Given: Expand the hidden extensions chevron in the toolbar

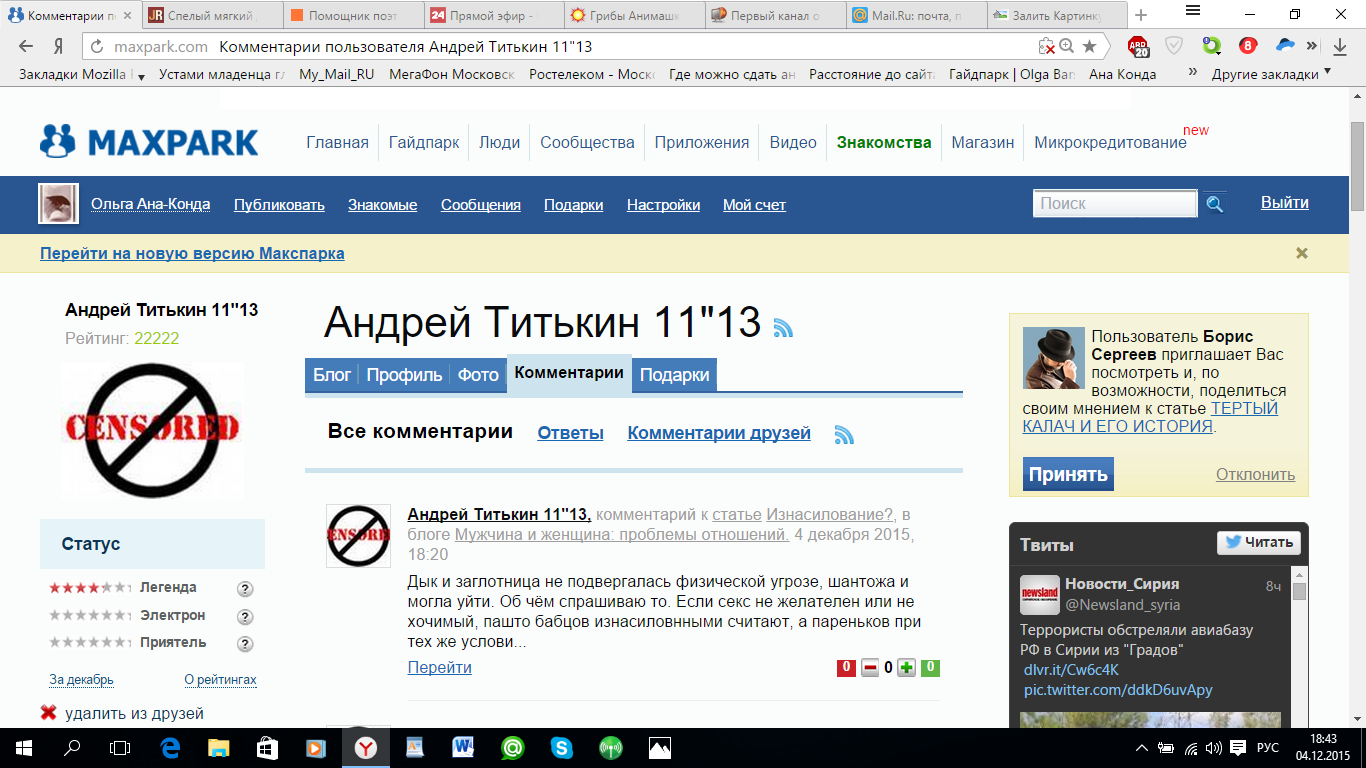Looking at the screenshot, I should (x=1311, y=46).
